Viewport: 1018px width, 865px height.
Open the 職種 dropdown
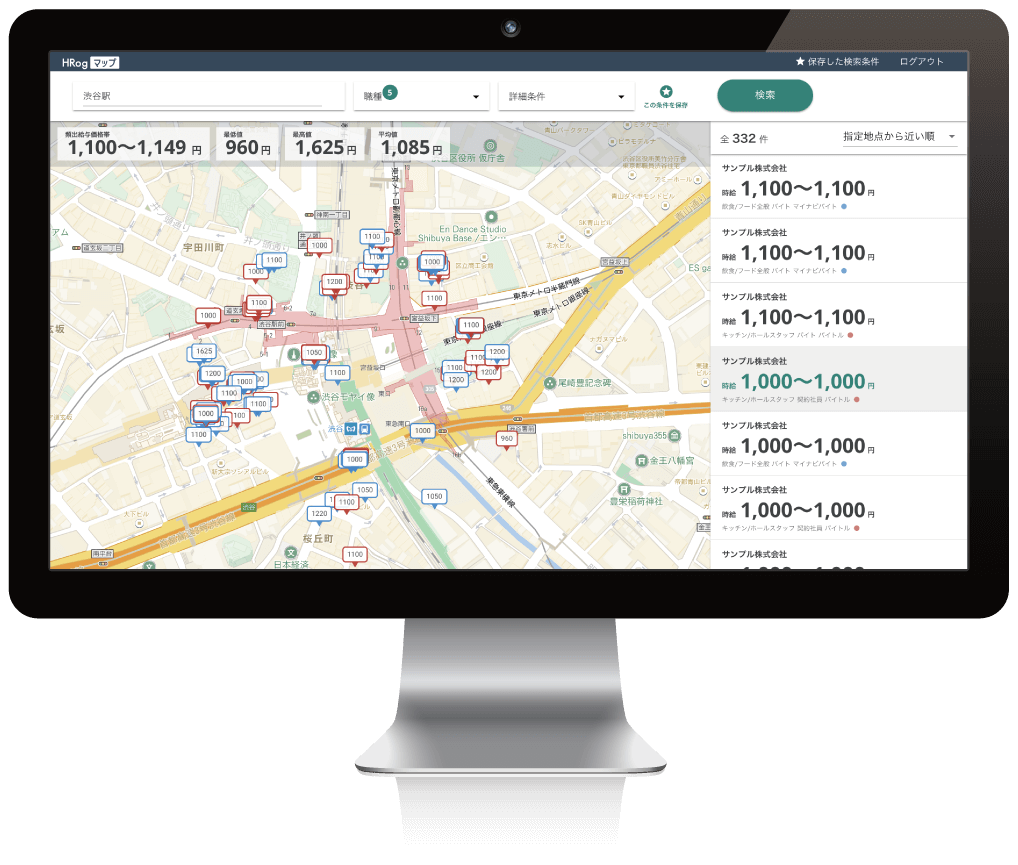421,96
